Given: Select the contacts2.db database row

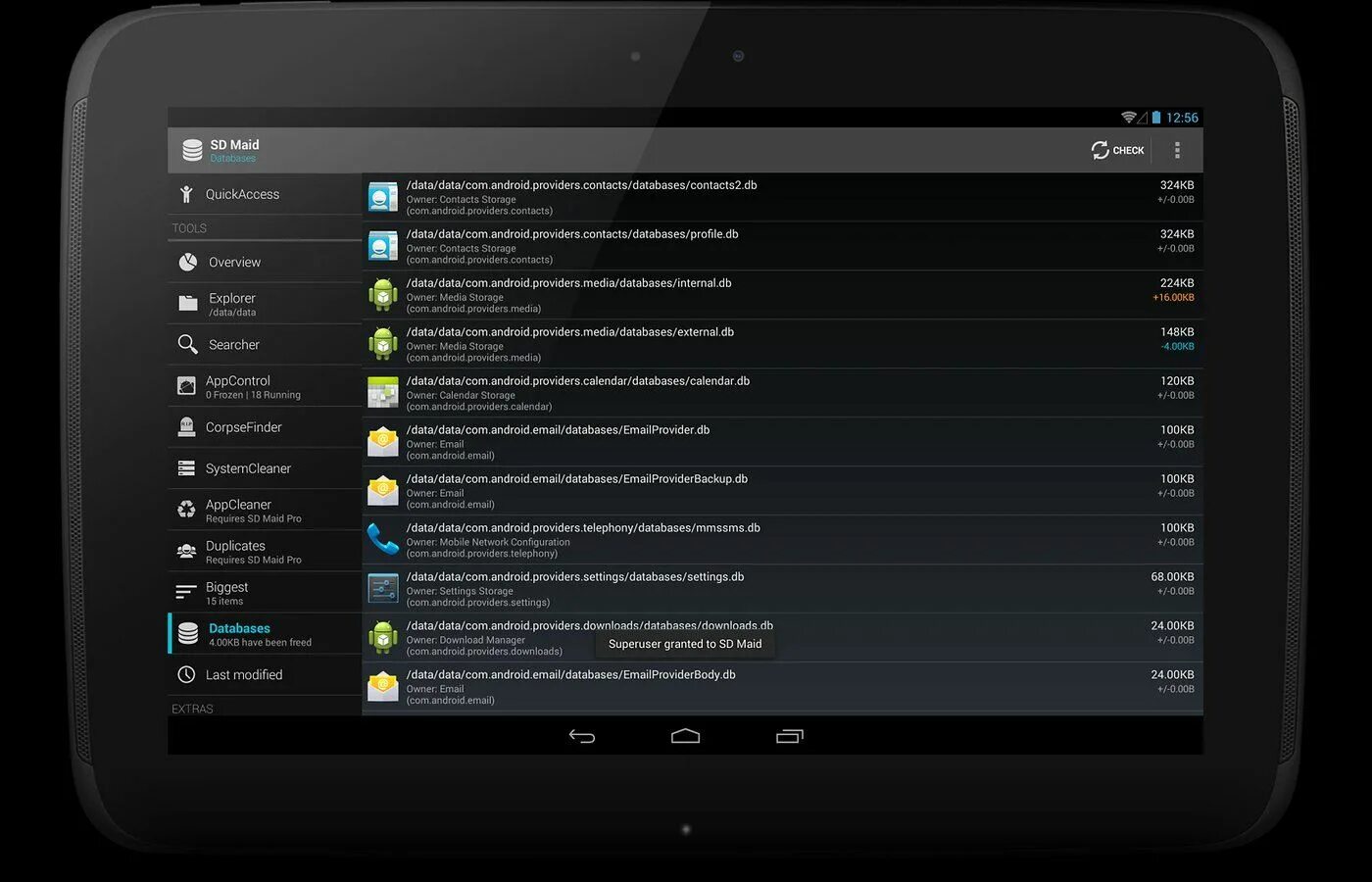Looking at the screenshot, I should coord(782,197).
